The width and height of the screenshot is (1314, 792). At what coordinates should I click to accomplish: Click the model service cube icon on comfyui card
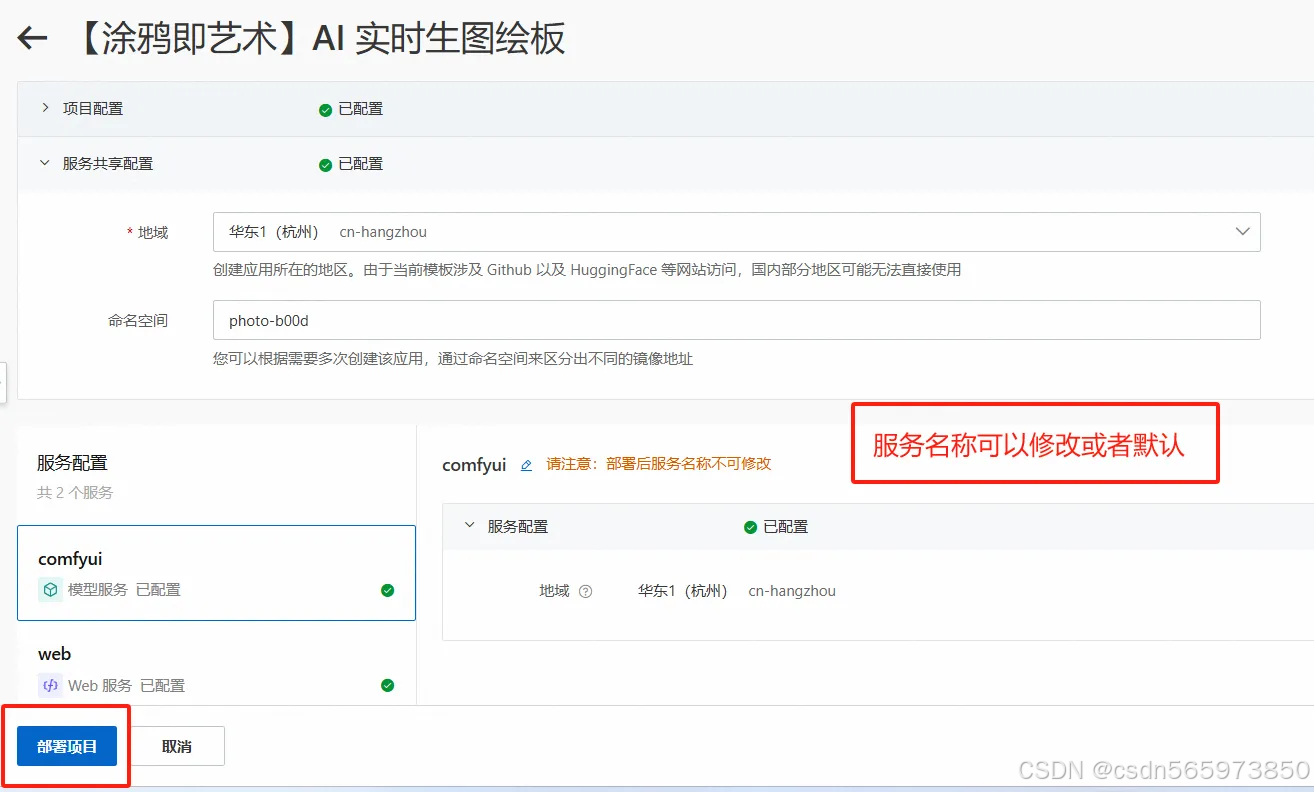pos(49,589)
